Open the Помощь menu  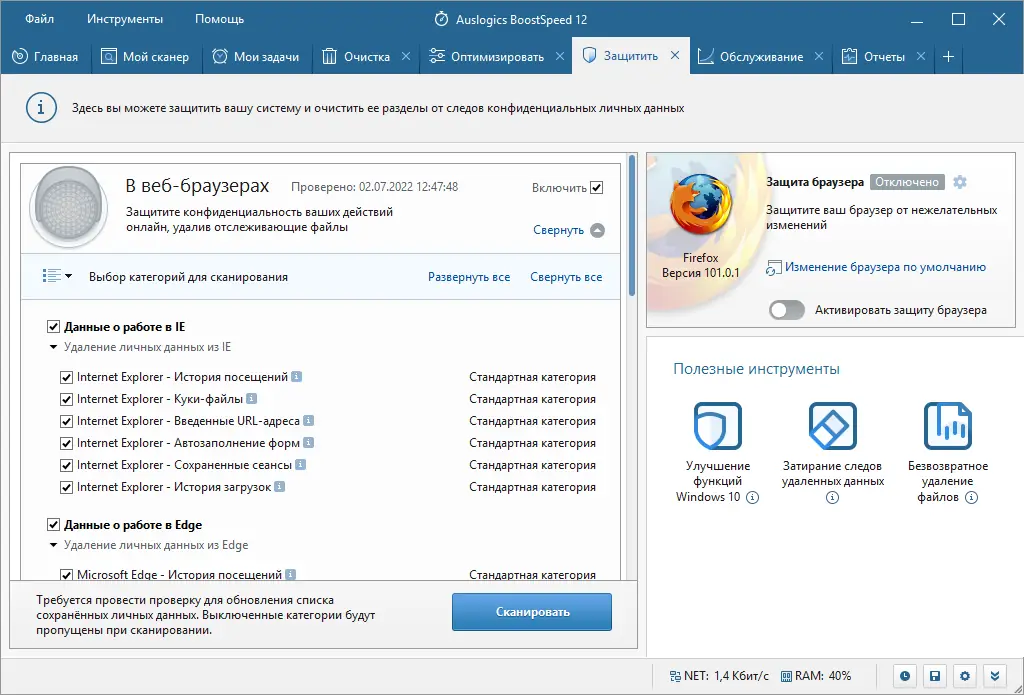pyautogui.click(x=219, y=19)
